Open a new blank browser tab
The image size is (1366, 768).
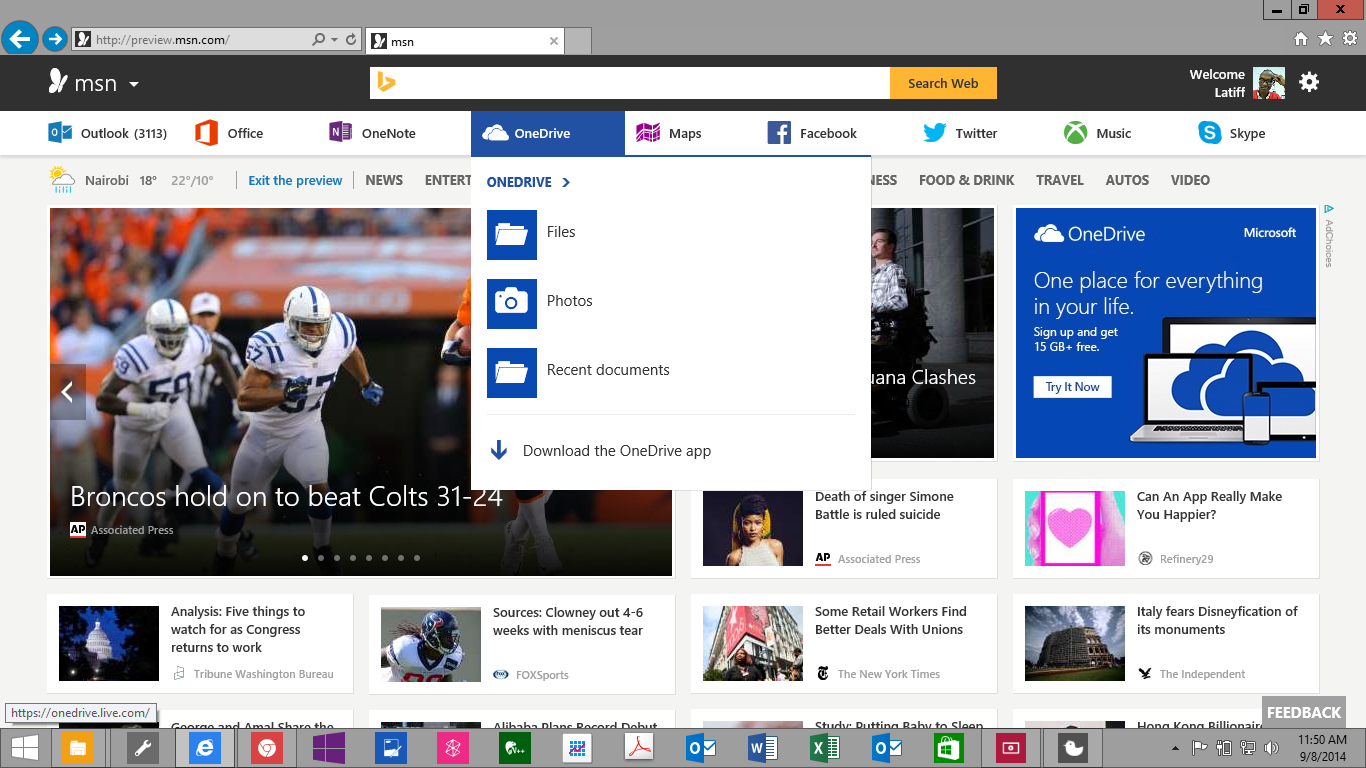click(578, 41)
